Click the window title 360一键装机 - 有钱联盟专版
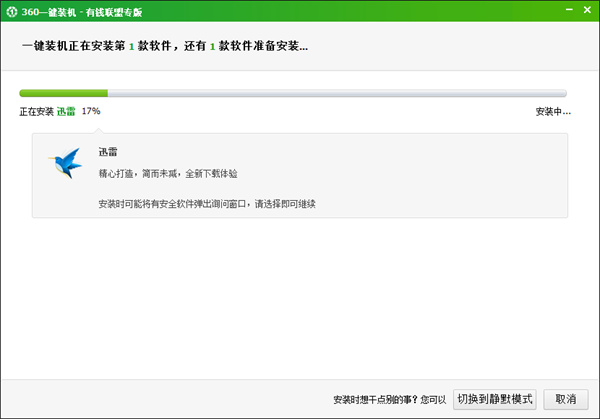The image size is (600, 419). [82, 12]
